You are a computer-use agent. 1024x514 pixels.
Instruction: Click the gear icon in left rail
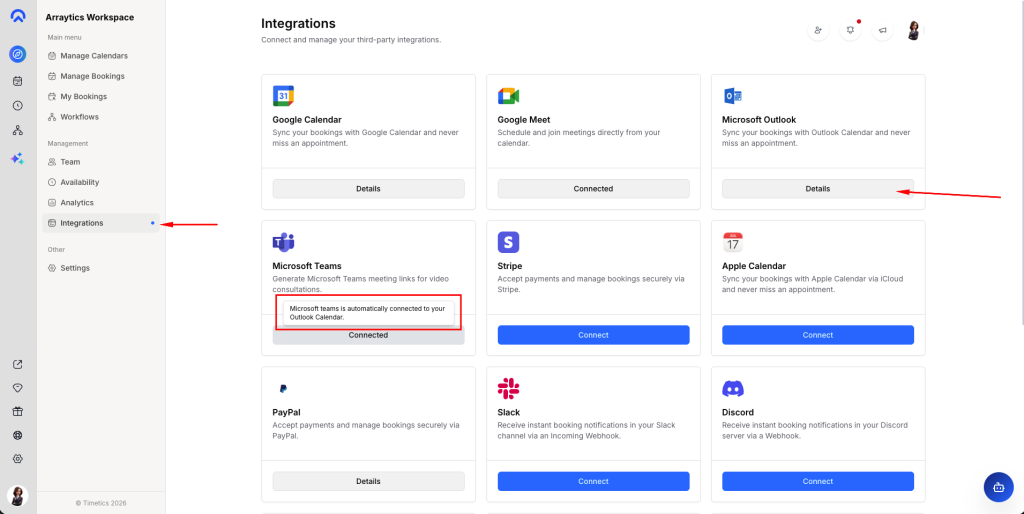[17, 459]
